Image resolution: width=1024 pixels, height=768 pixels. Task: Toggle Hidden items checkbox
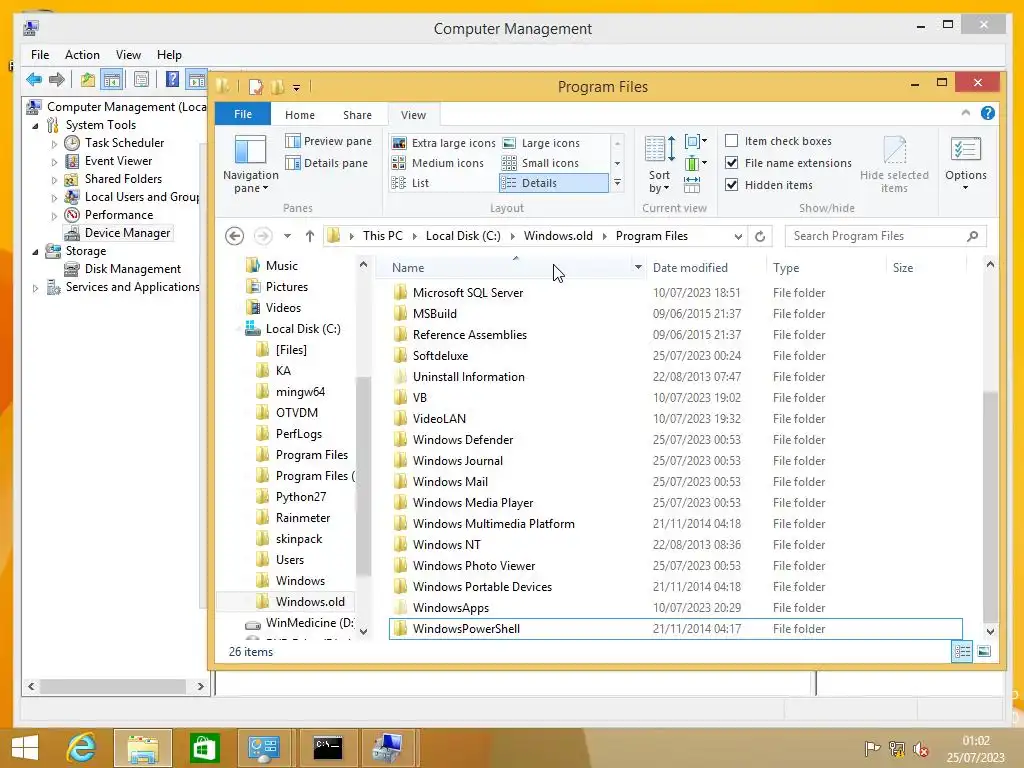click(x=732, y=185)
